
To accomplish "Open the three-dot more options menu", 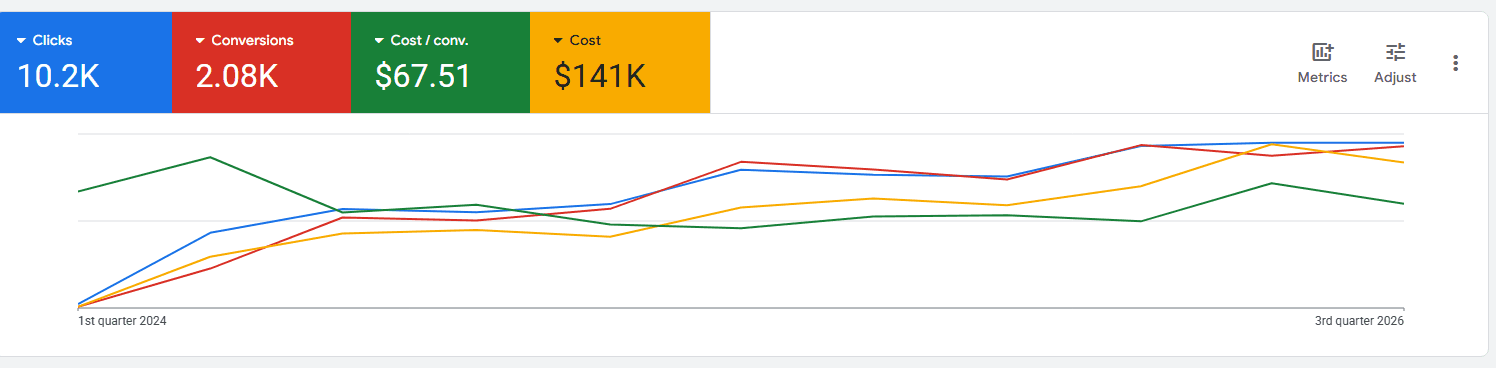I will click(1455, 63).
